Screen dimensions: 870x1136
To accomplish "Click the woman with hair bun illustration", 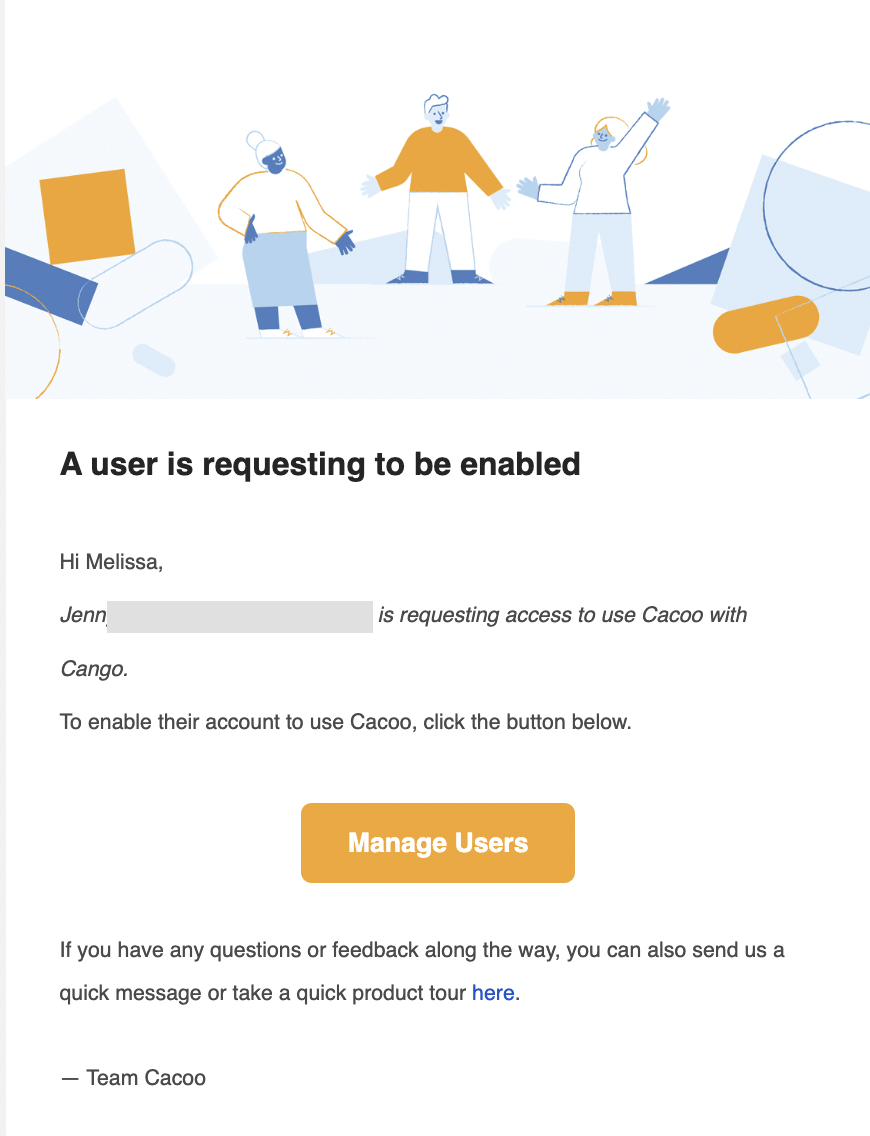I will (x=286, y=235).
